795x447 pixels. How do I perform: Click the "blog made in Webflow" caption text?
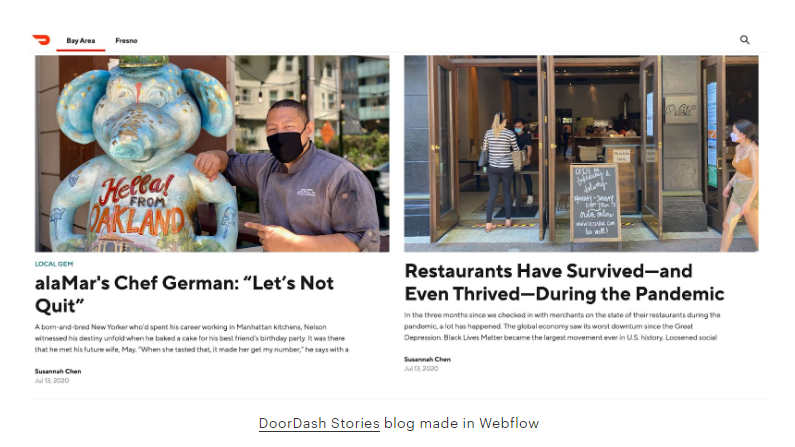(x=461, y=423)
